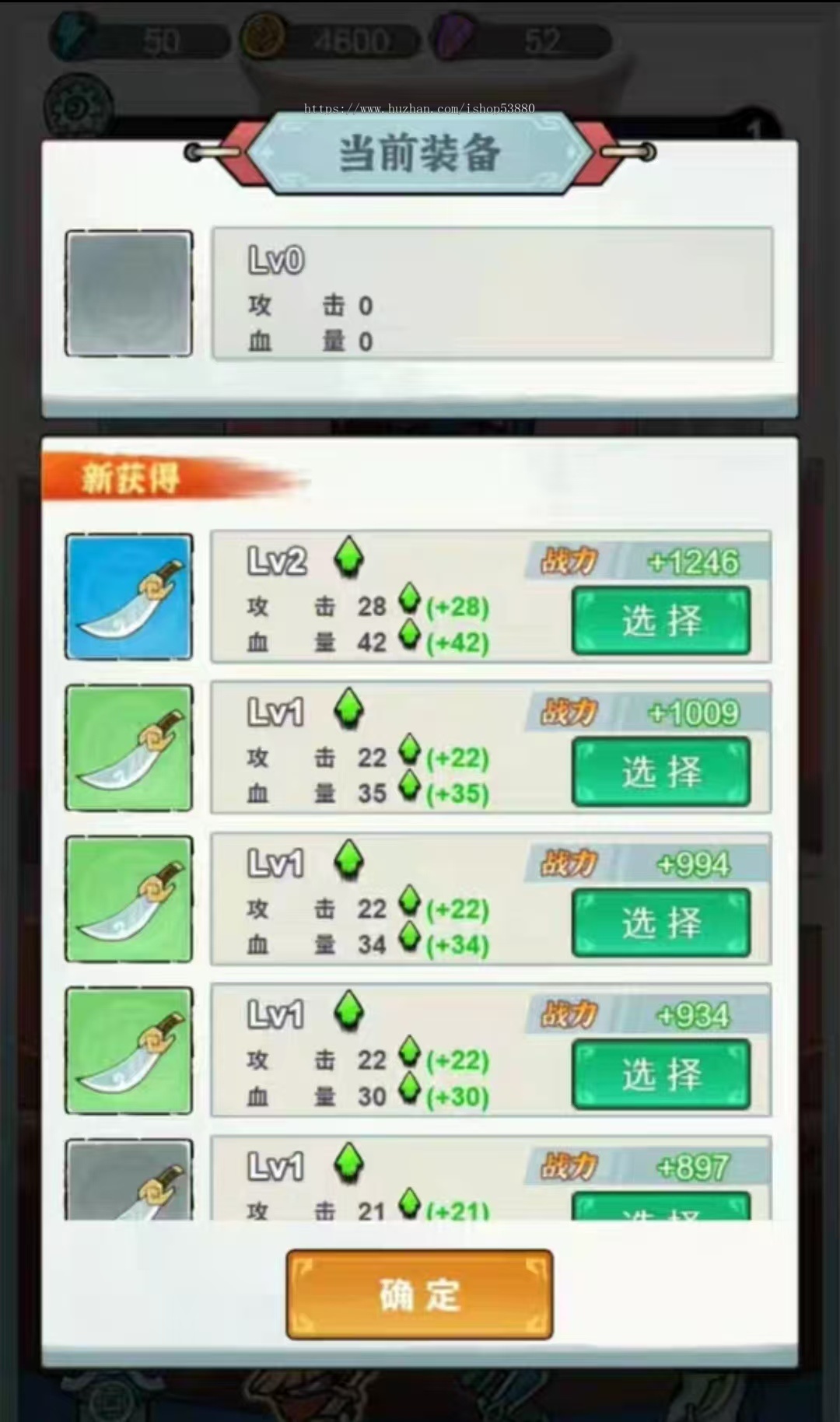The height and width of the screenshot is (1422, 840).
Task: Tap the empty Lv0 equipment slot
Action: tap(129, 293)
